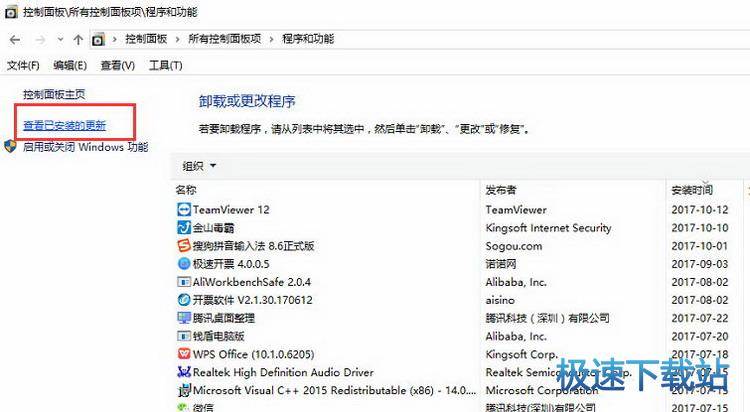Viewport: 750px width, 412px height.
Task: Click the WPS Office program icon
Action: (x=184, y=354)
